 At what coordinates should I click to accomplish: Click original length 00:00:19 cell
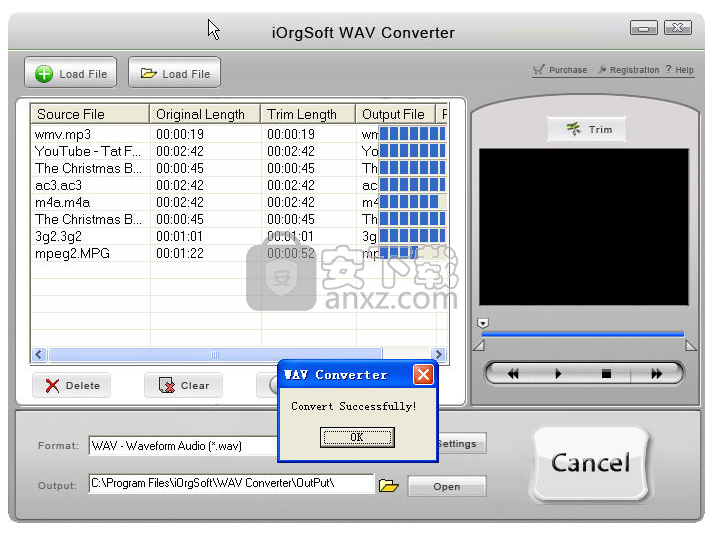pos(180,134)
